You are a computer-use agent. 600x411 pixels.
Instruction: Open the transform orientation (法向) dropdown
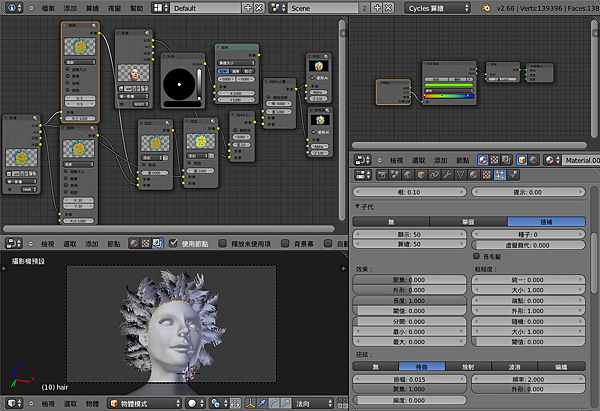tap(314, 403)
